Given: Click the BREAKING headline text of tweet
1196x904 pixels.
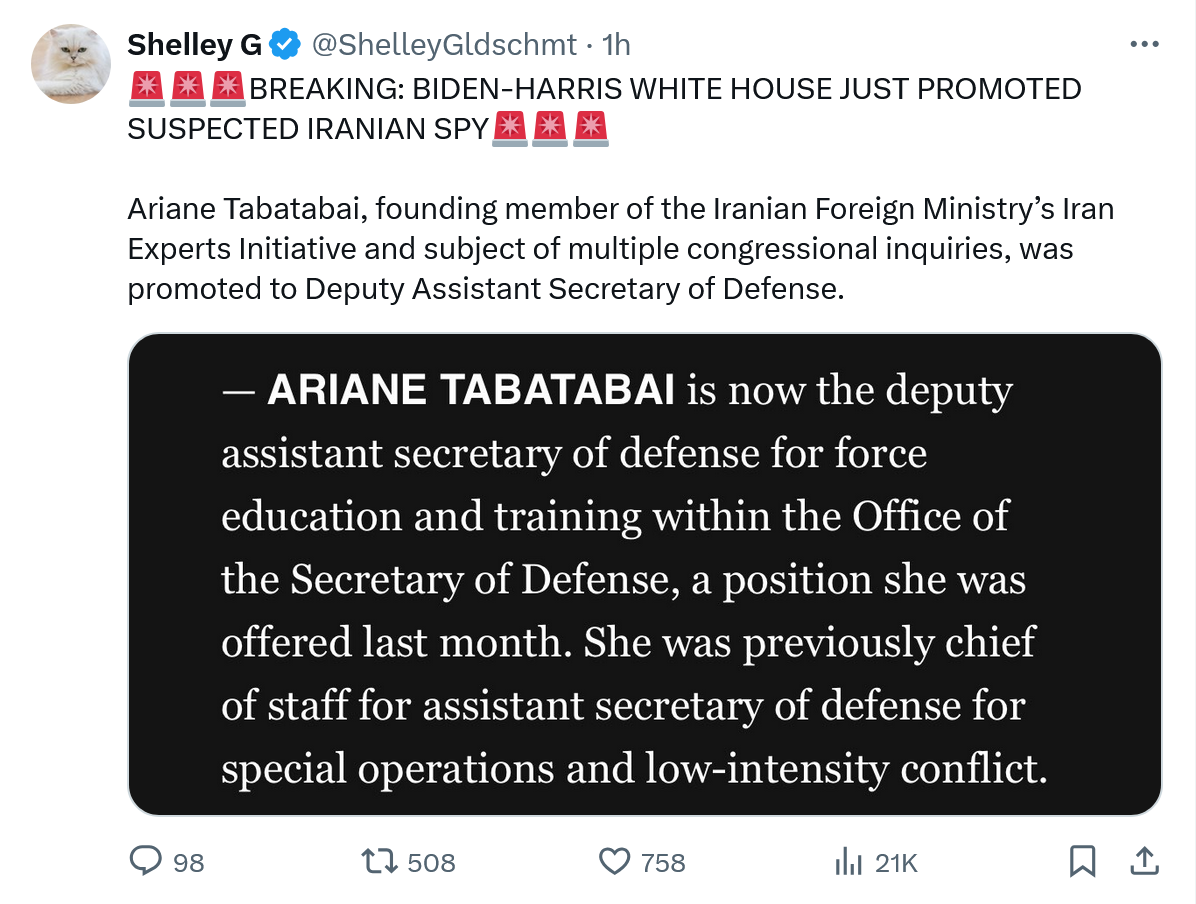Looking at the screenshot, I should pos(664,89).
